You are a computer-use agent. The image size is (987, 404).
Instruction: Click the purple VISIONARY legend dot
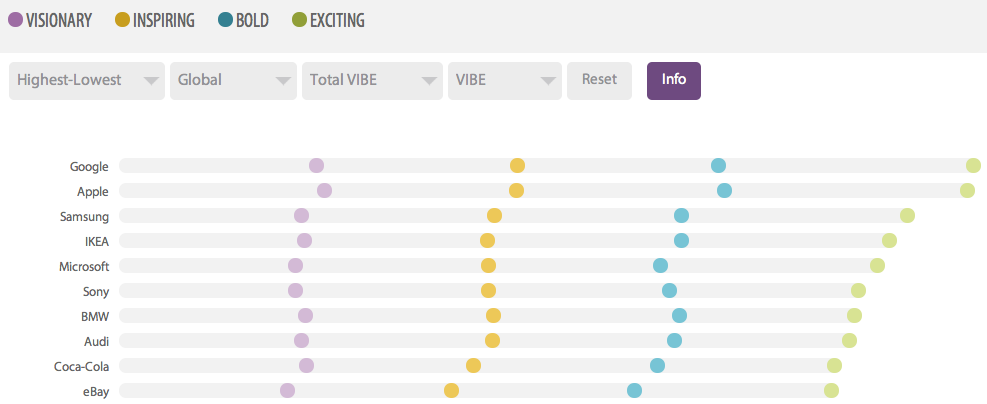(16, 19)
